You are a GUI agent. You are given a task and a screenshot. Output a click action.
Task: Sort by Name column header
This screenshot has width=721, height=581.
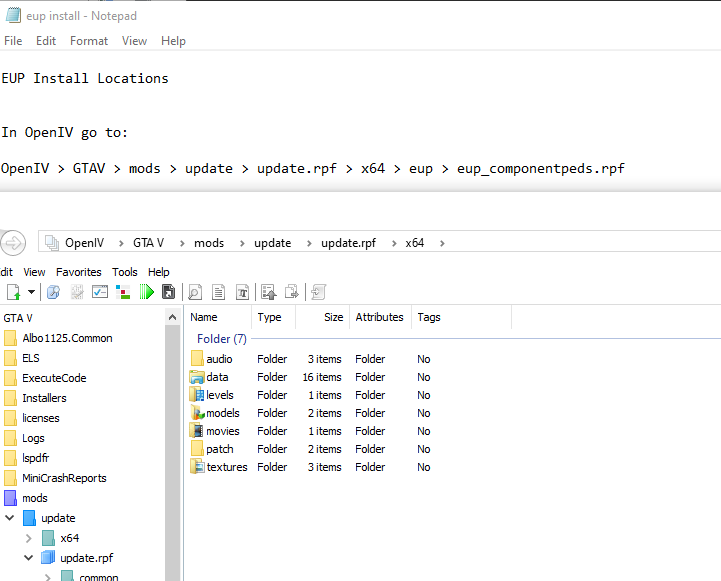coord(218,317)
